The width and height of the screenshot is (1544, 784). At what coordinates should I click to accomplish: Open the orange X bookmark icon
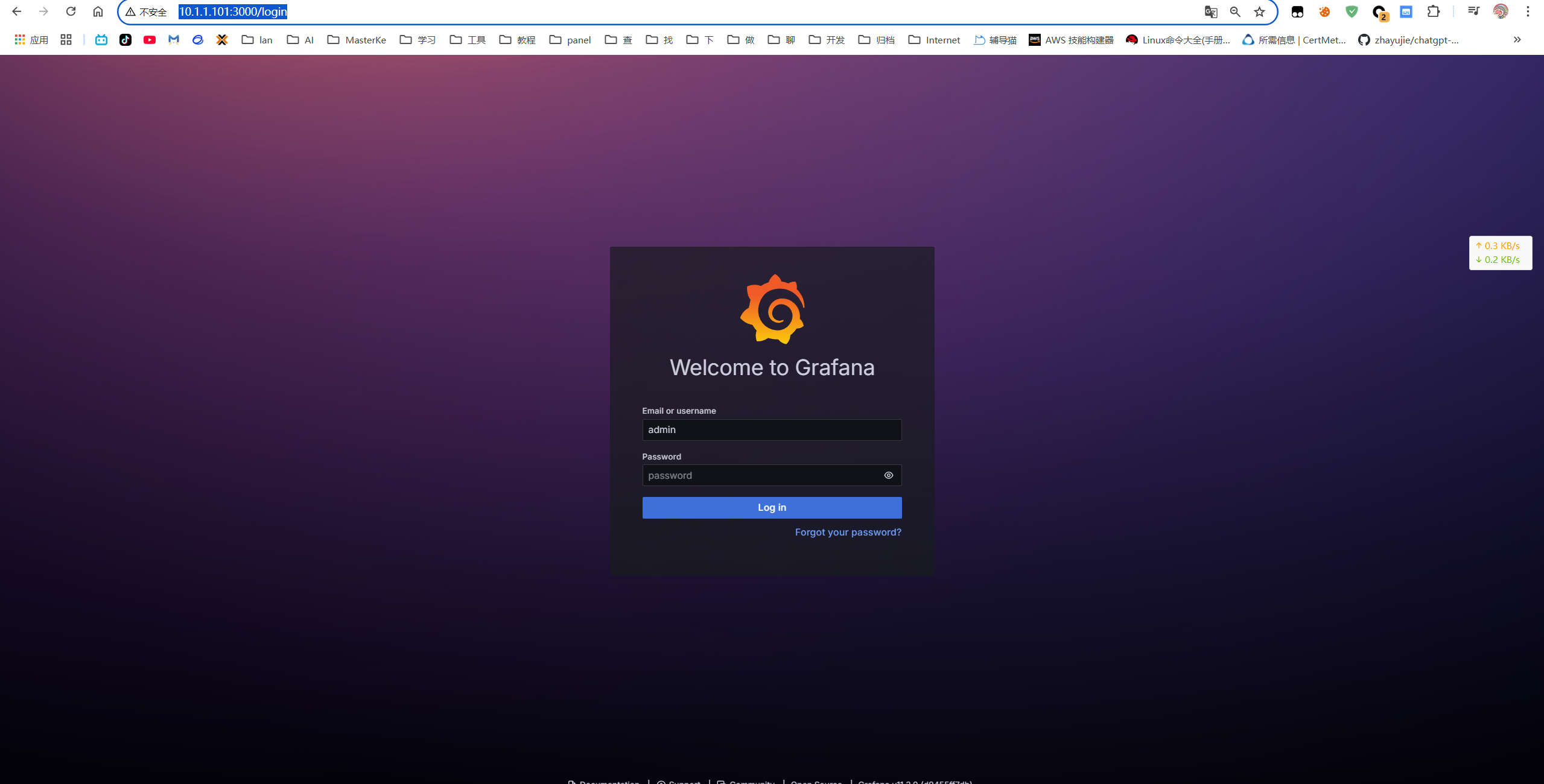[x=222, y=40]
